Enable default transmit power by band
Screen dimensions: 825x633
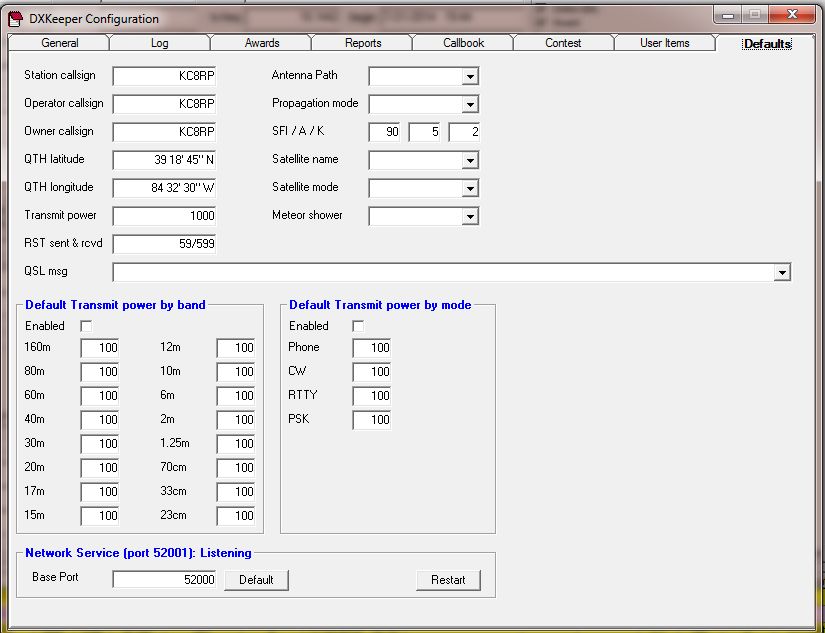(86, 326)
